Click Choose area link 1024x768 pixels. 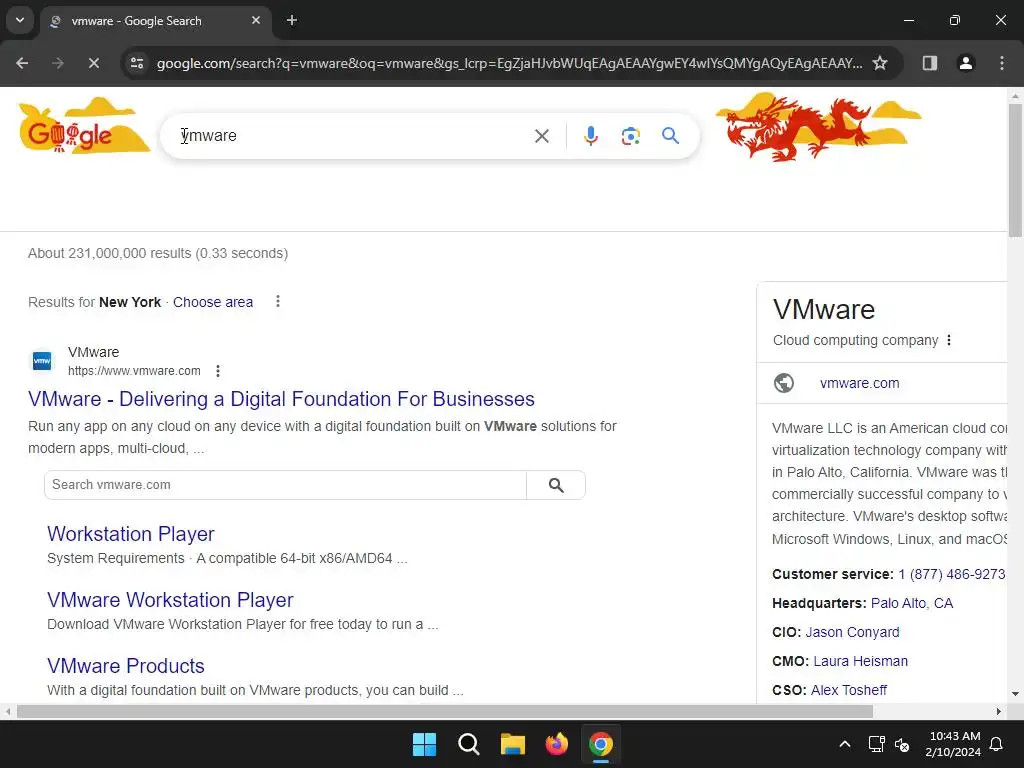[x=213, y=302]
